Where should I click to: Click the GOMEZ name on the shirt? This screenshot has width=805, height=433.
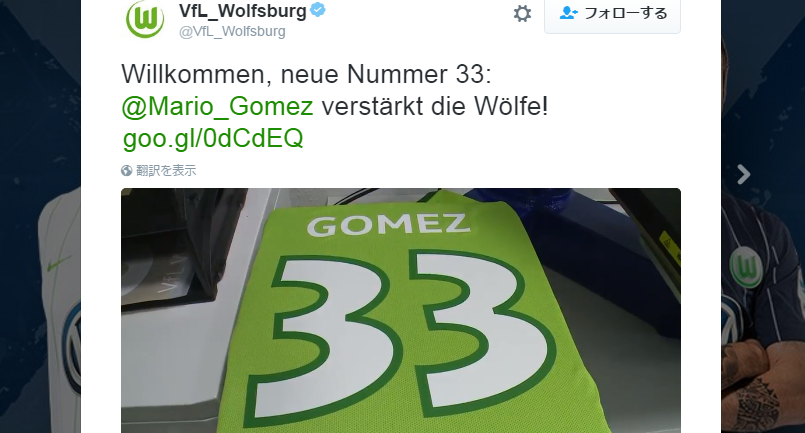pyautogui.click(x=388, y=225)
